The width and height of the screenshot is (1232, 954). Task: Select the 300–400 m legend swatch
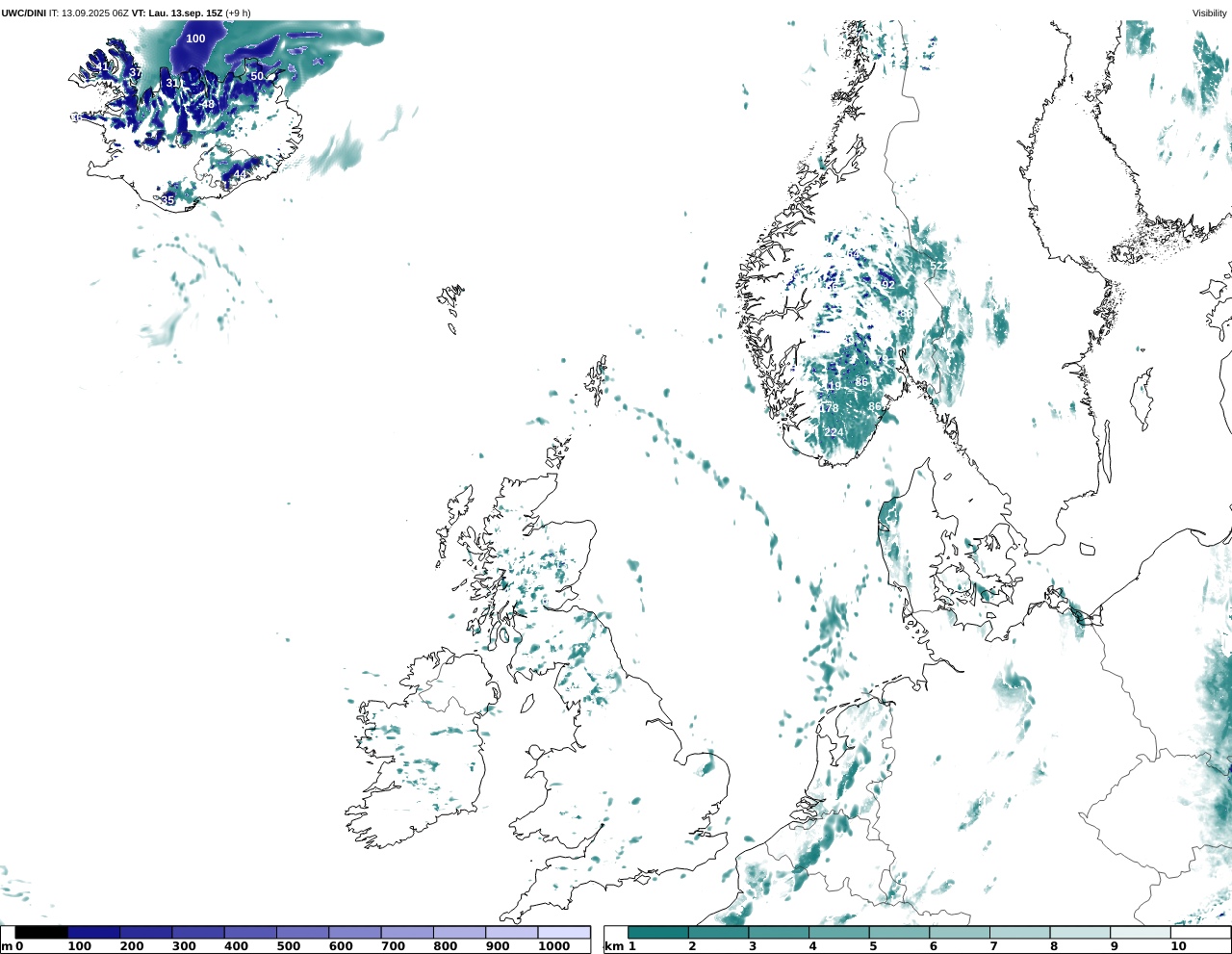197,932
